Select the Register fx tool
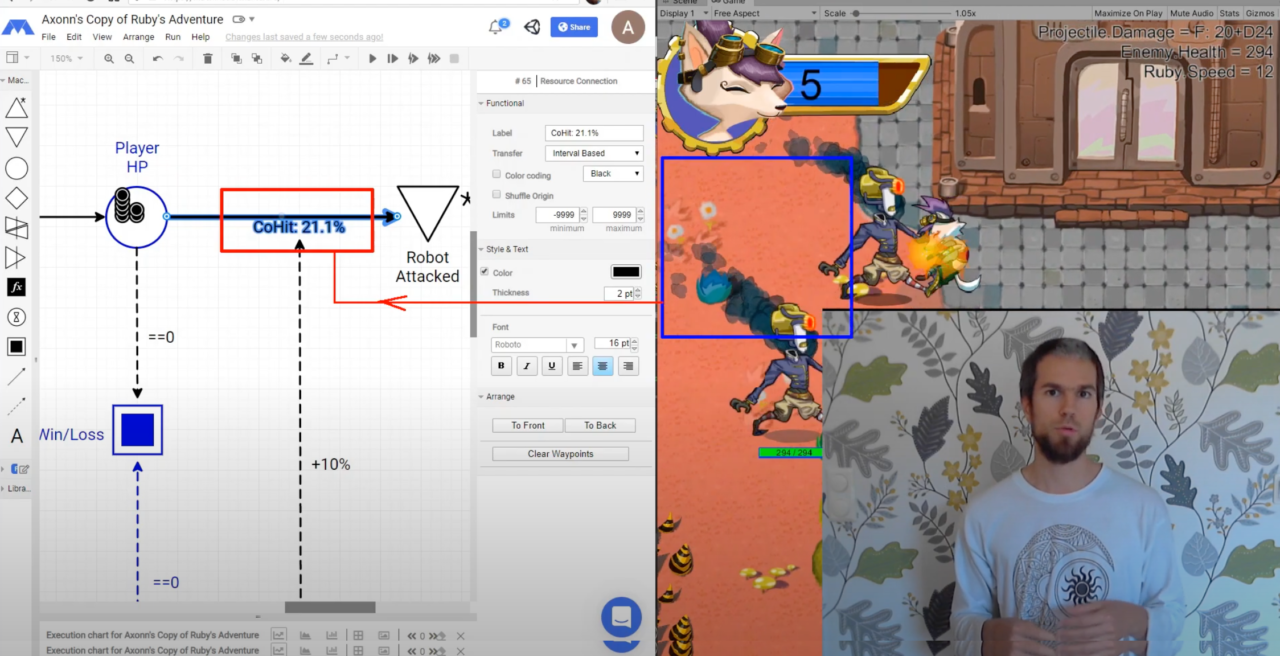This screenshot has width=1280, height=656. (x=16, y=287)
